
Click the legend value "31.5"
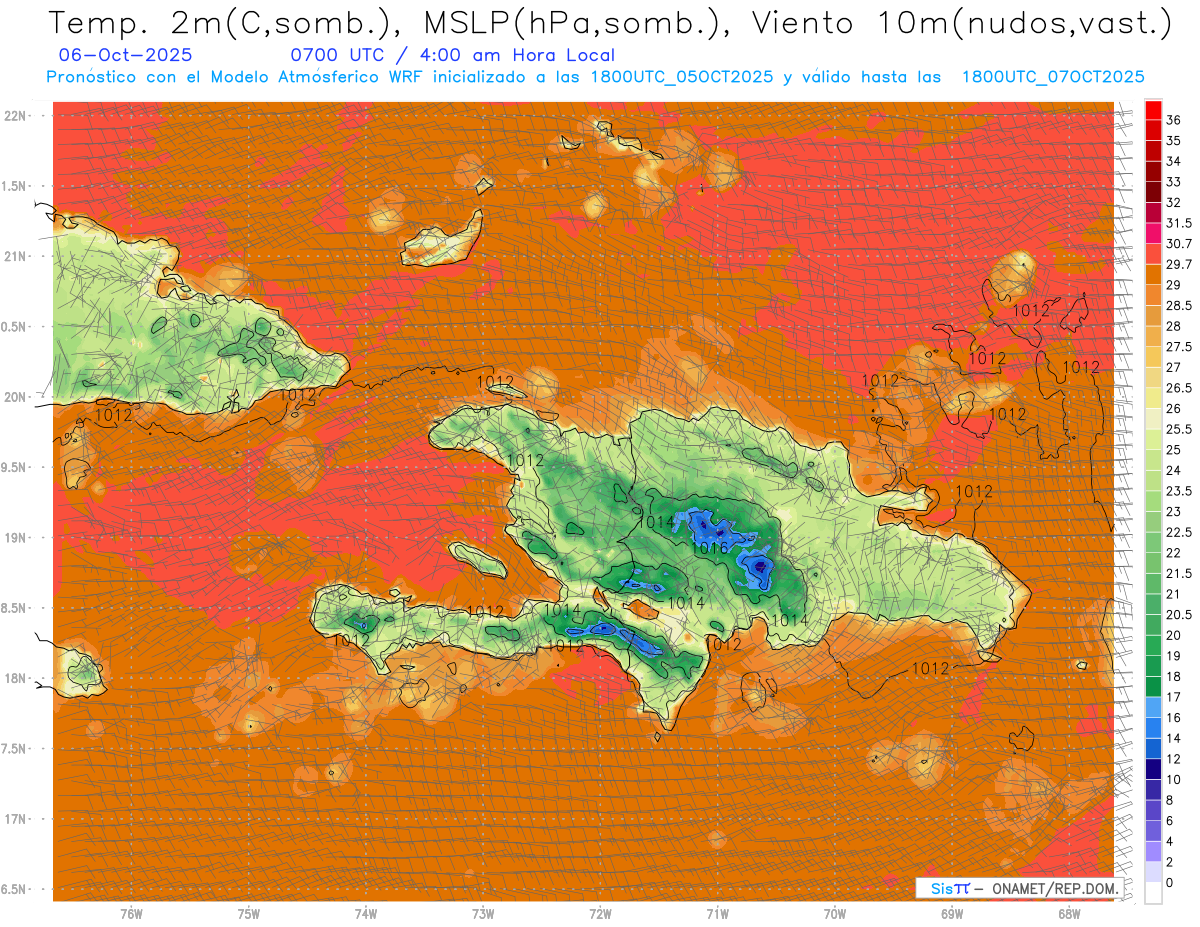click(1180, 223)
